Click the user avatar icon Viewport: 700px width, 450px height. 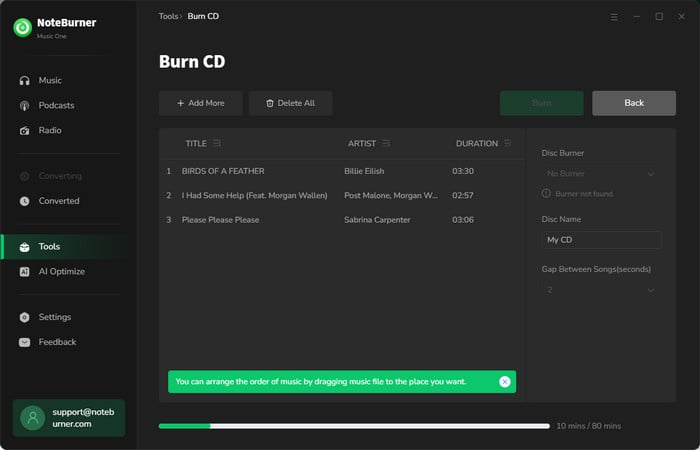33,418
